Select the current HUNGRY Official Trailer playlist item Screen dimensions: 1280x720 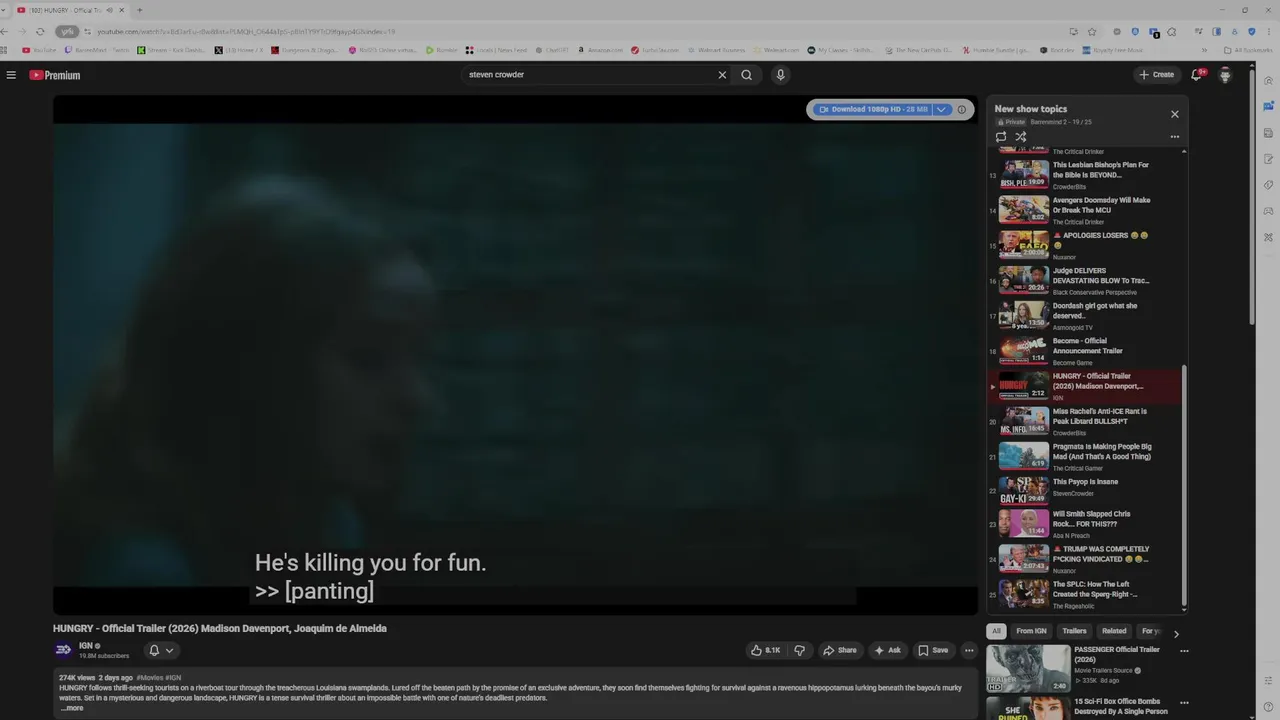(1085, 386)
